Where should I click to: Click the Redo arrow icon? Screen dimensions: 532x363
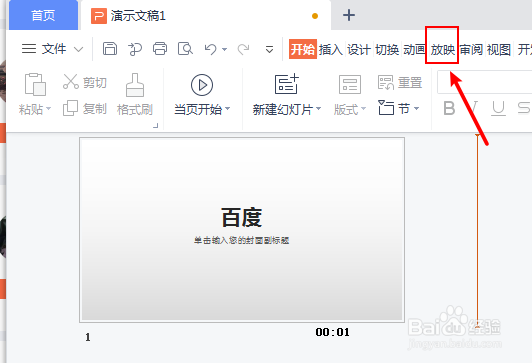(243, 49)
